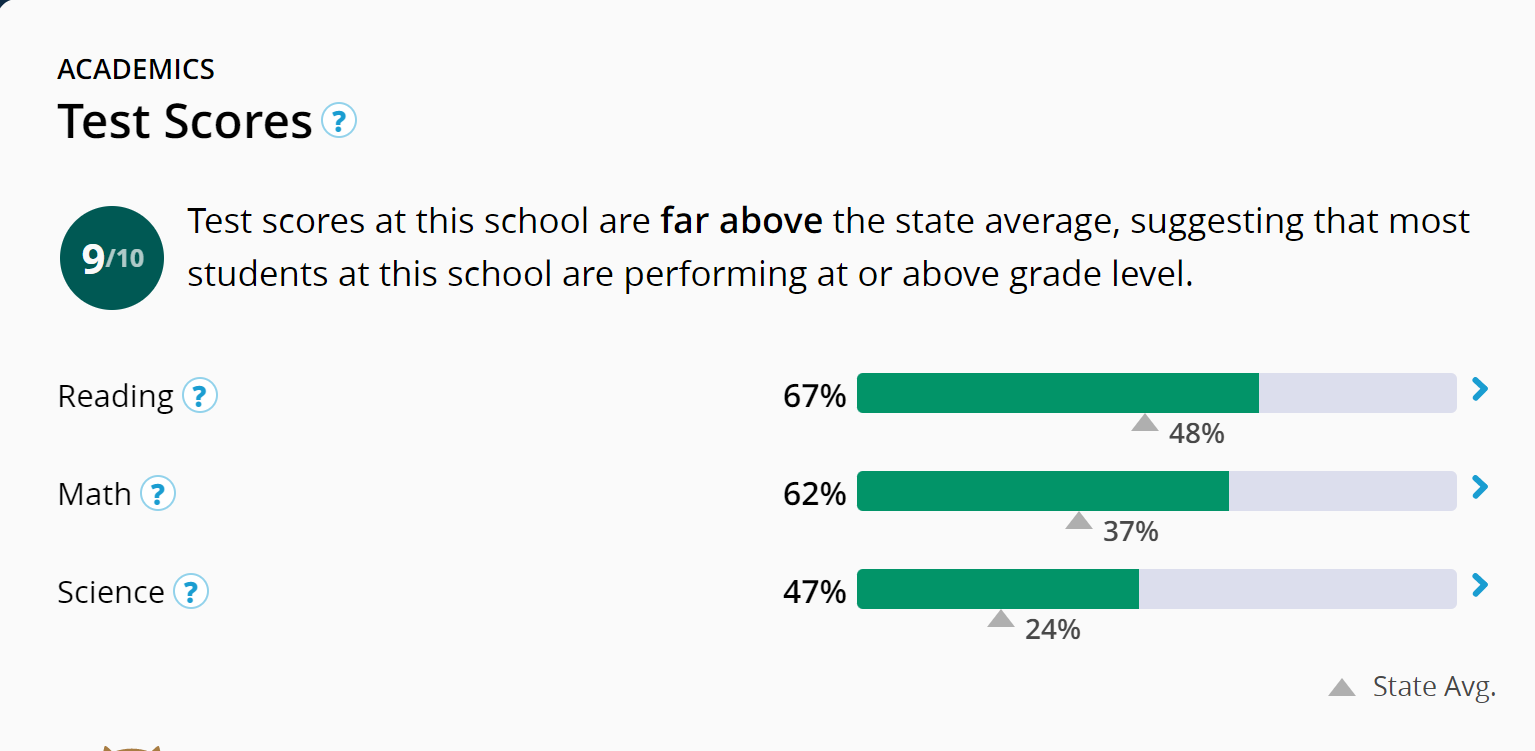Screen dimensions: 1535x751
Task: Click the Test Scores heading
Action: (185, 122)
